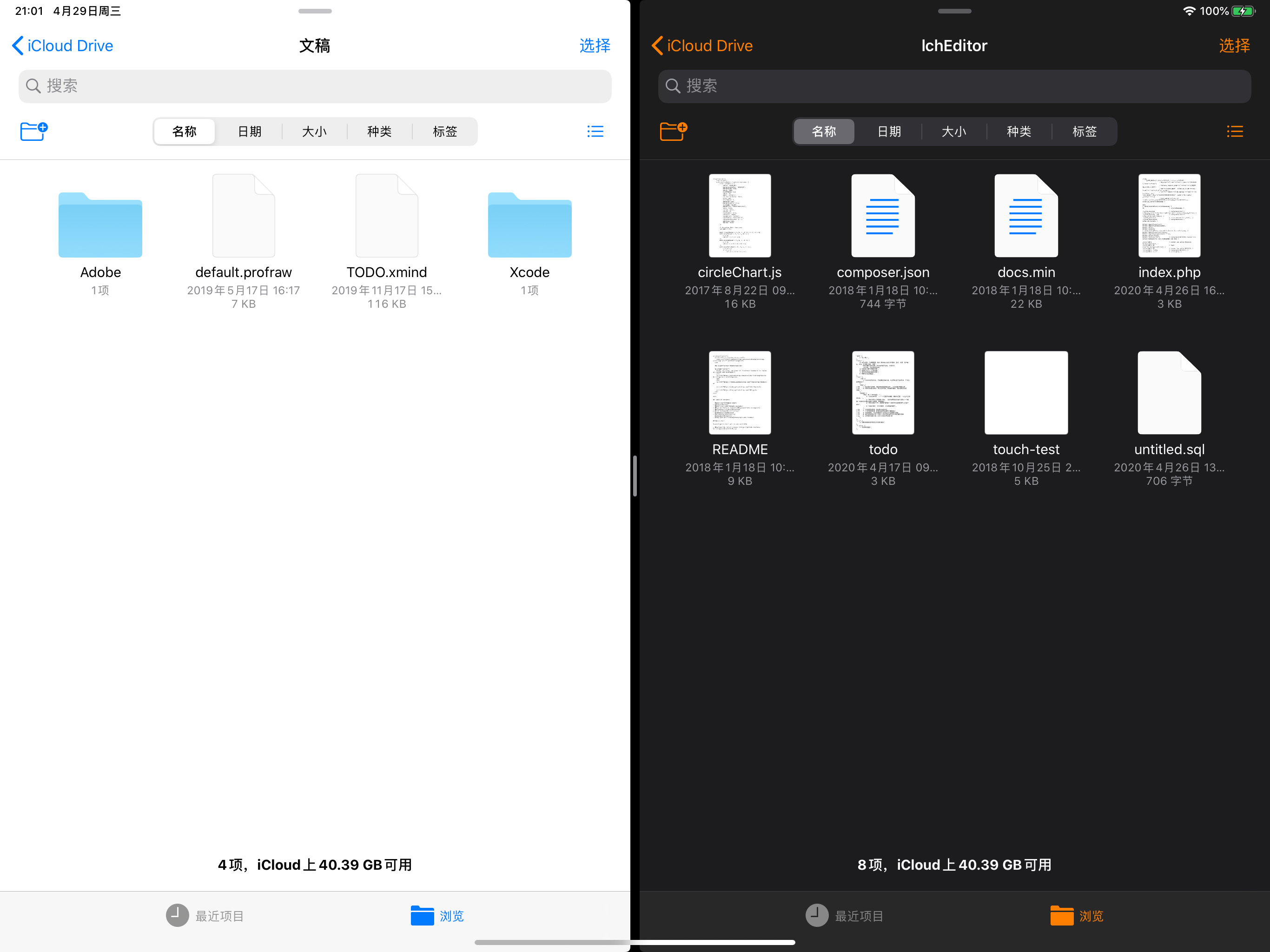Sort IchEditor files by 大小

pyautogui.click(x=953, y=132)
